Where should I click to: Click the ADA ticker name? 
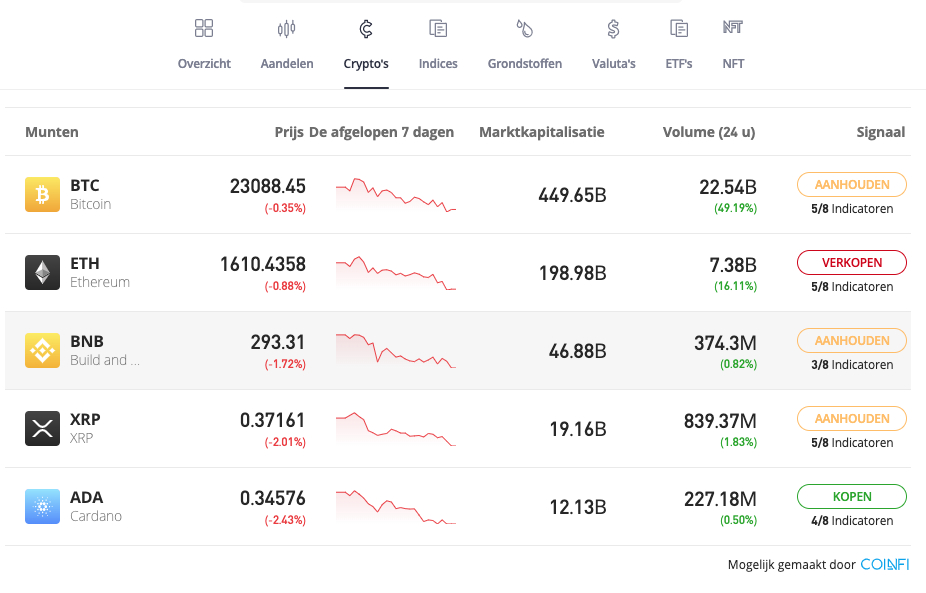coord(86,497)
